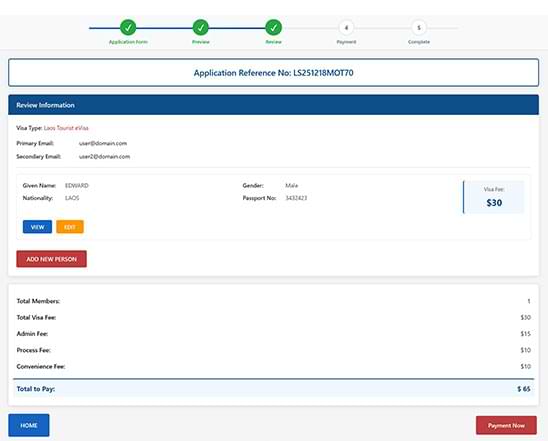Viewport: 548px width, 441px height.
Task: Click secondary email user2@domain.com
Action: coord(104,157)
